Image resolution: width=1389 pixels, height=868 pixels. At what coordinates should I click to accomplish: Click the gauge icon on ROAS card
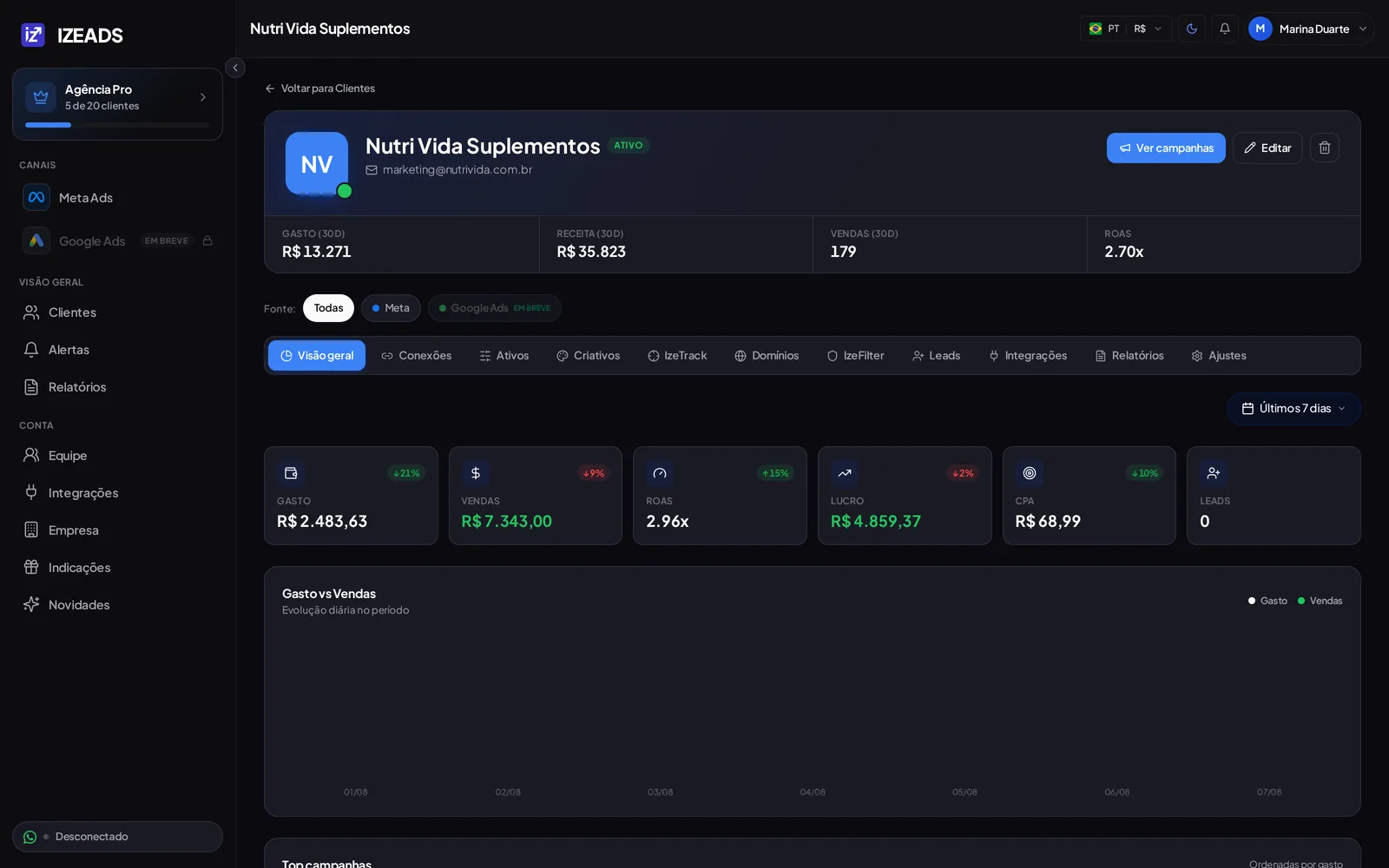pos(660,473)
